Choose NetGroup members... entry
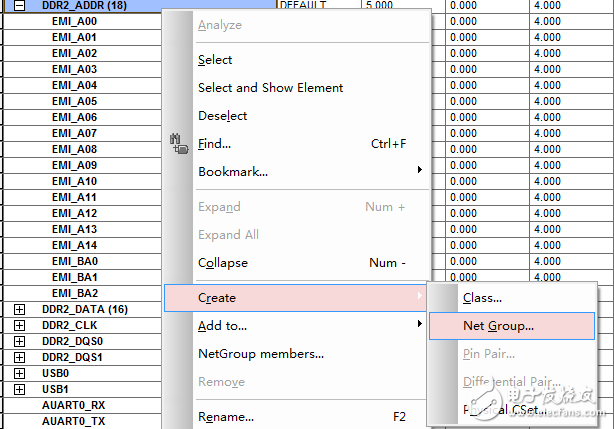 [261, 354]
